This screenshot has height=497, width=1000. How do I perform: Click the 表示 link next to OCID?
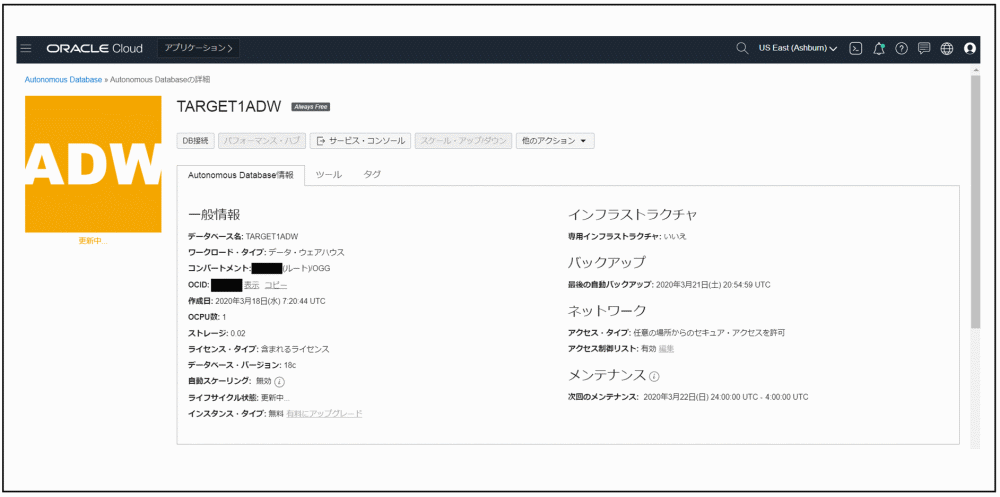click(x=251, y=285)
